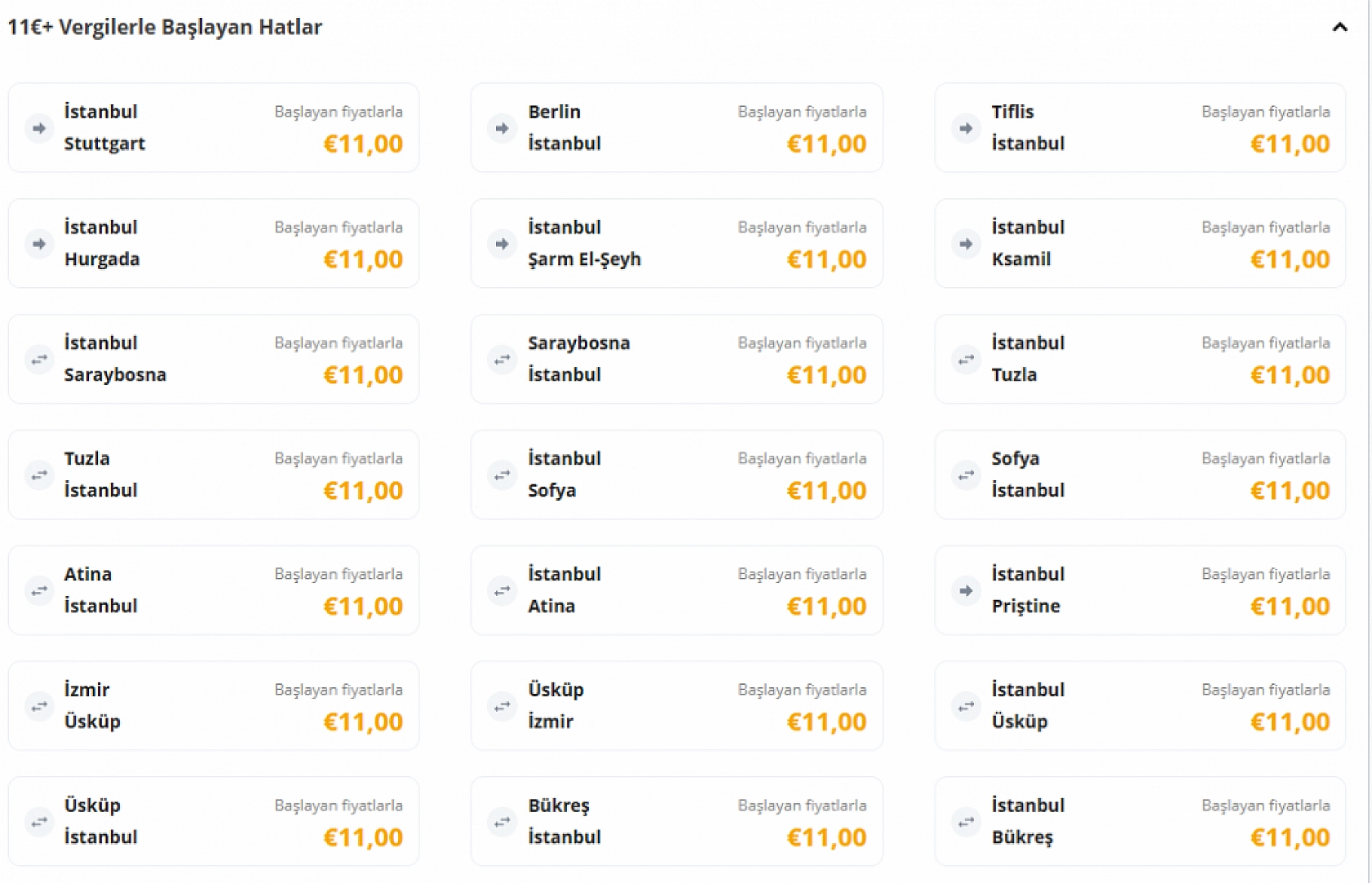Click round-trip arrows icon for Bükreş–İstanbul

coord(502,823)
